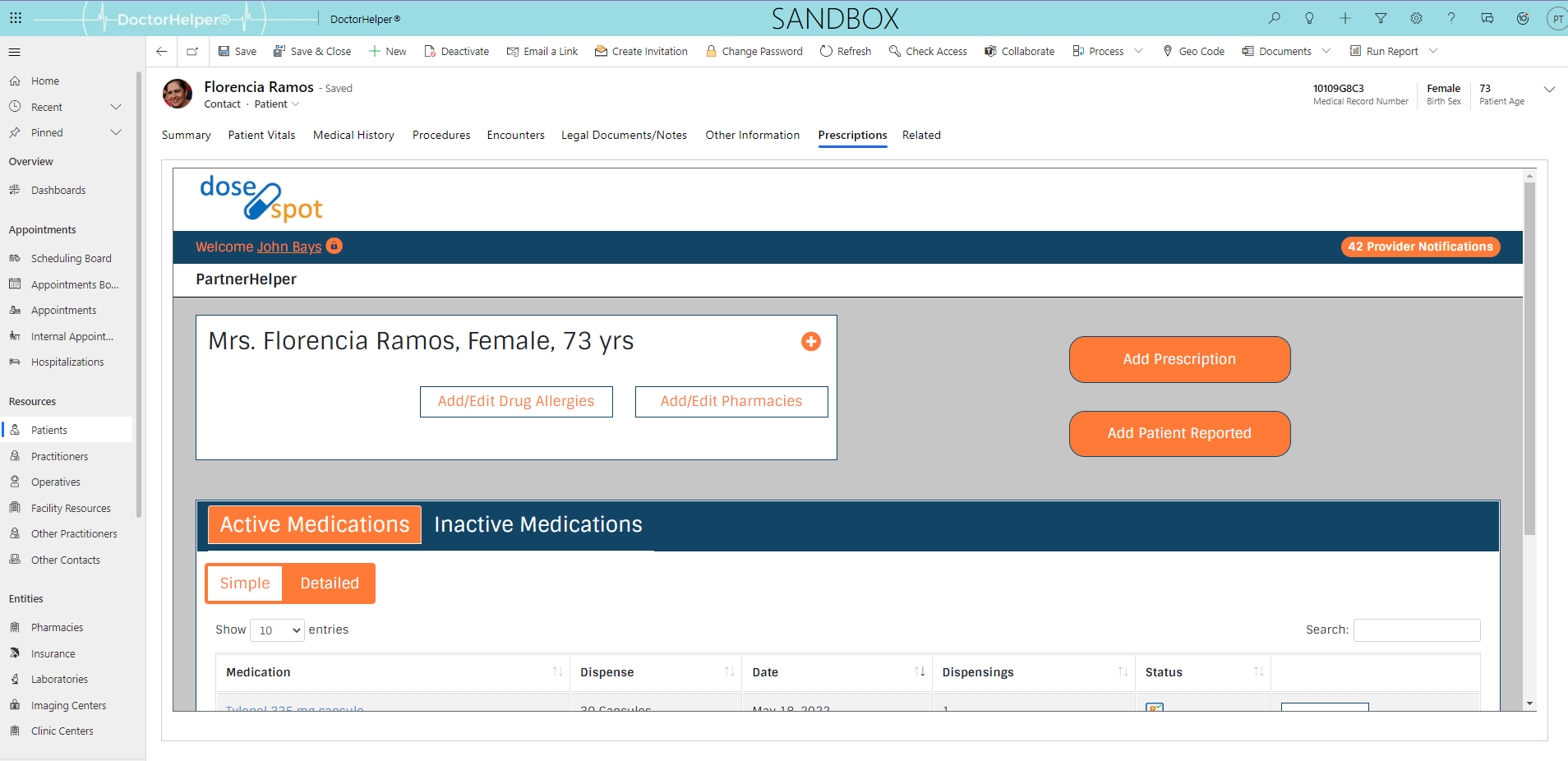Go to Home in sidebar
Image resolution: width=1568 pixels, height=761 pixels.
[x=44, y=81]
